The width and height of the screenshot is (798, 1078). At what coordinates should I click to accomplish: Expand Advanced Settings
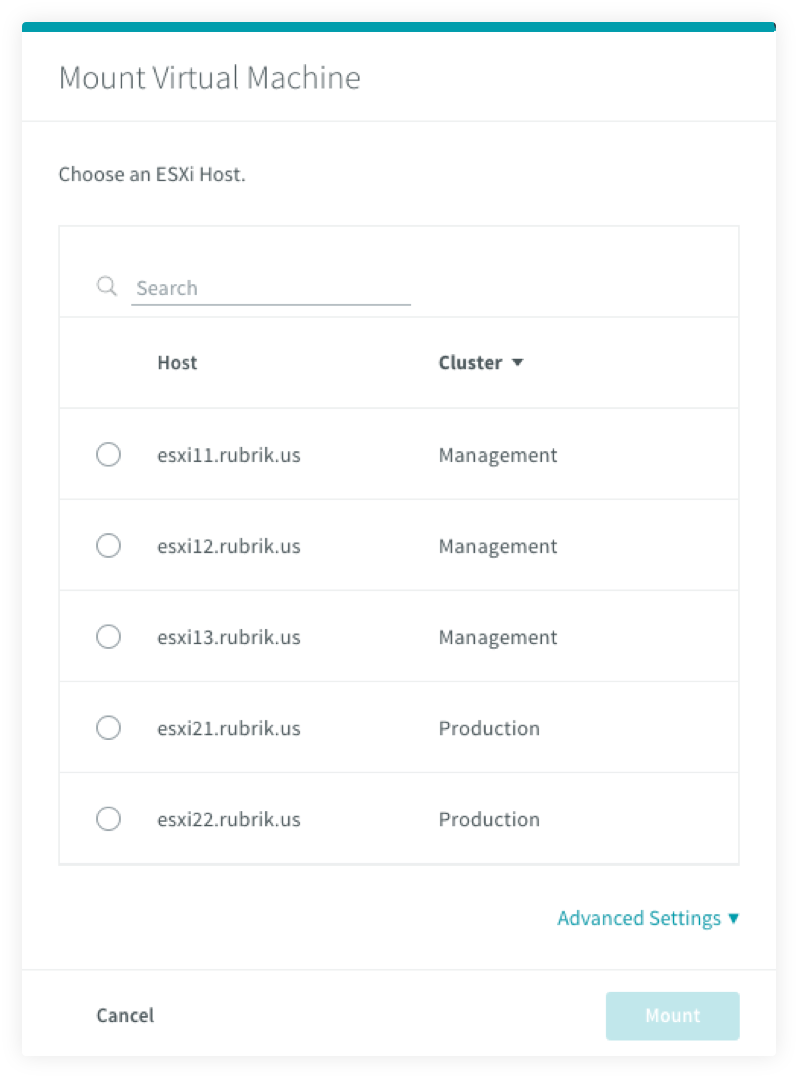pyautogui.click(x=648, y=918)
